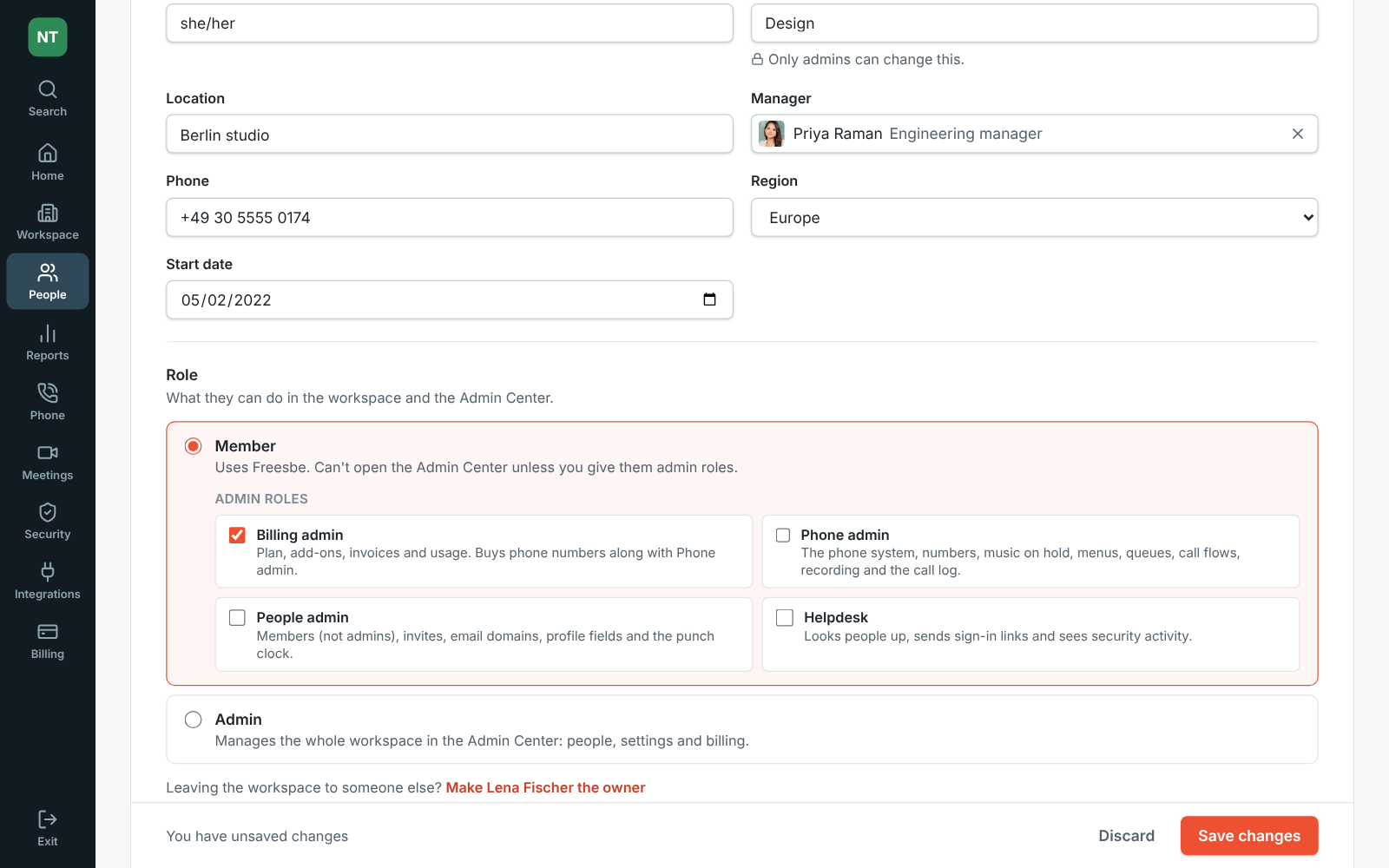Exit the Admin Center
The width and height of the screenshot is (1389, 868).
tap(48, 828)
